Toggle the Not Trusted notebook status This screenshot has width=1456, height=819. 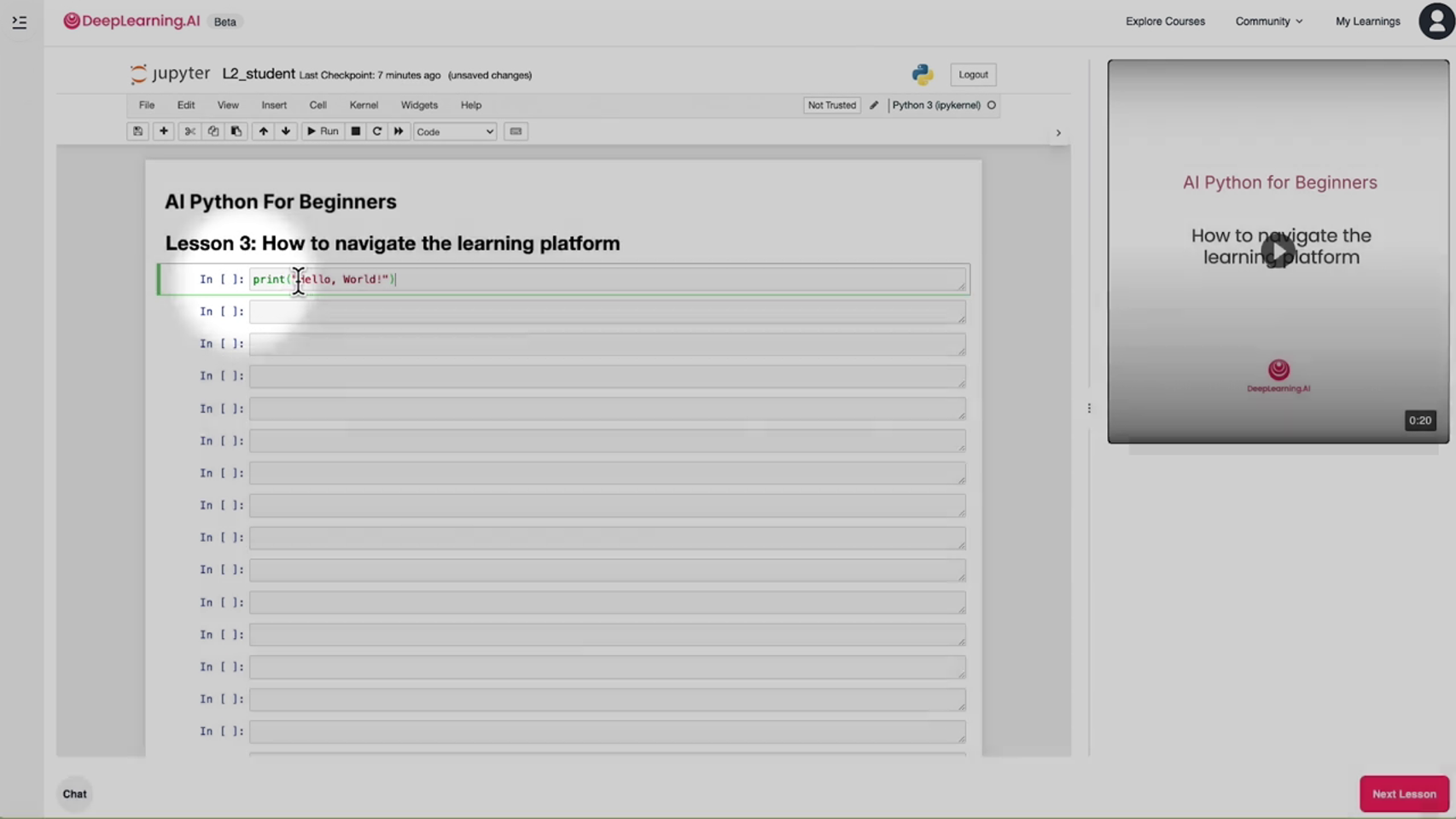pyautogui.click(x=831, y=105)
